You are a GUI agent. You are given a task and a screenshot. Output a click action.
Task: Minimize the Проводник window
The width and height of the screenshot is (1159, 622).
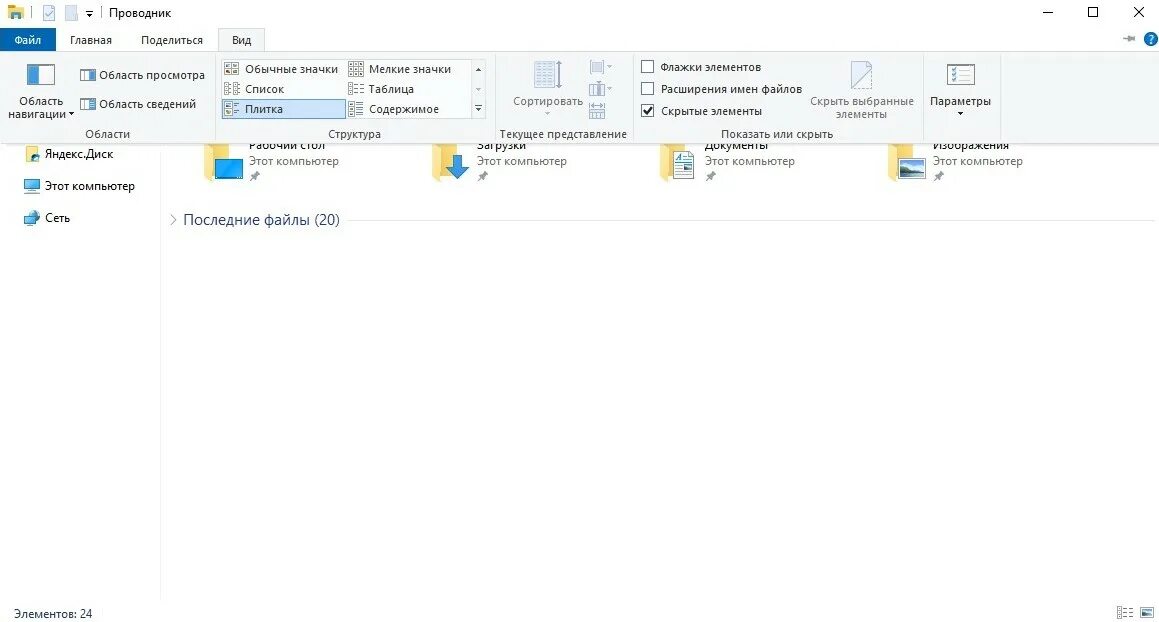1047,13
